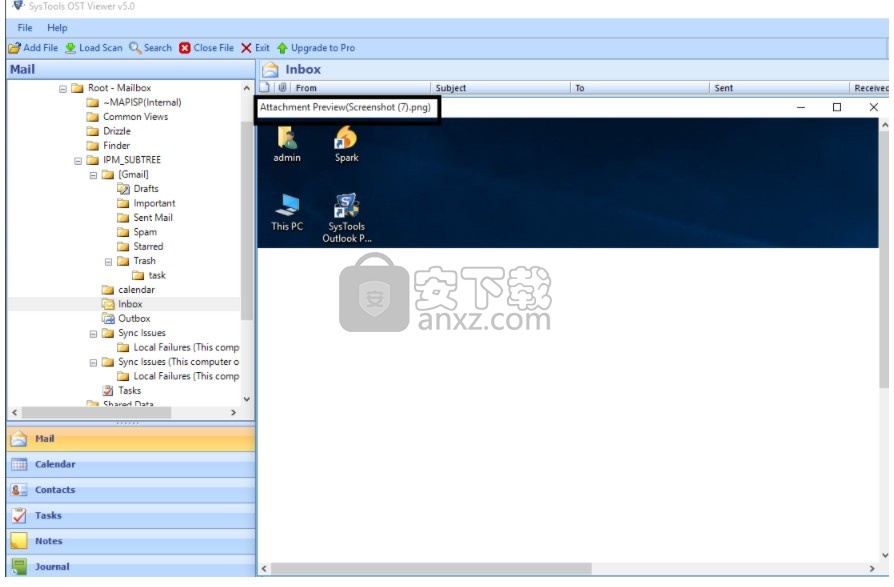The height and width of the screenshot is (587, 894).
Task: Click folder tree scroll right arrow
Action: [233, 413]
